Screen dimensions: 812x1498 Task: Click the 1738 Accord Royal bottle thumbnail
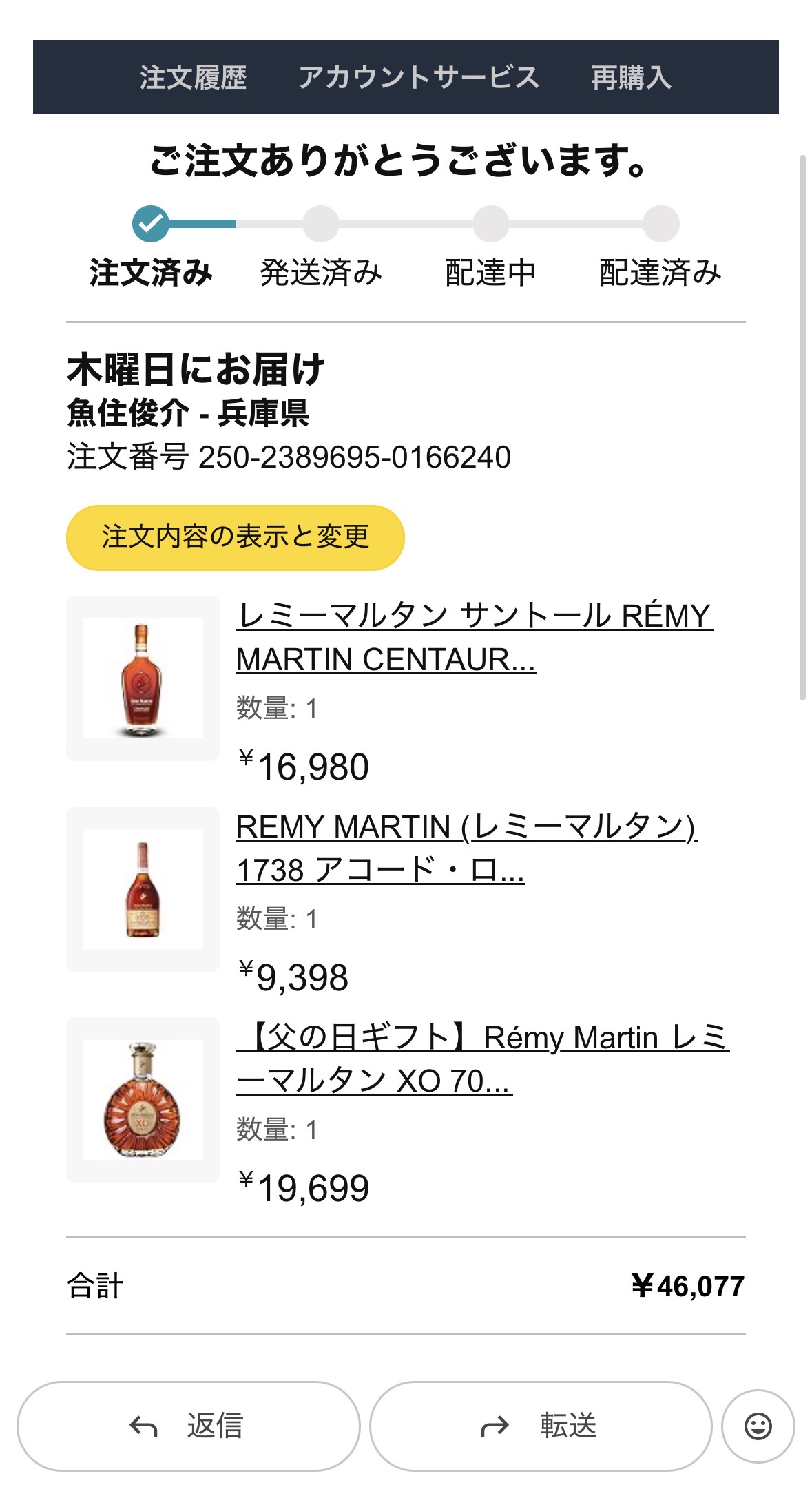(143, 889)
